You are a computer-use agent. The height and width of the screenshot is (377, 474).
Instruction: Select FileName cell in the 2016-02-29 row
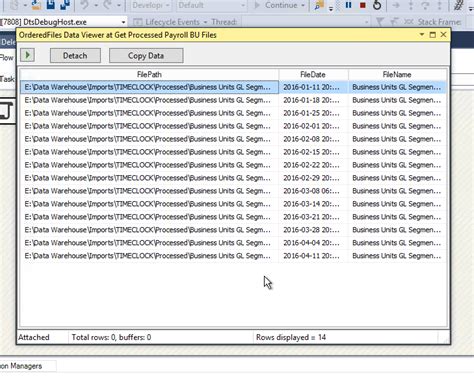pyautogui.click(x=397, y=178)
